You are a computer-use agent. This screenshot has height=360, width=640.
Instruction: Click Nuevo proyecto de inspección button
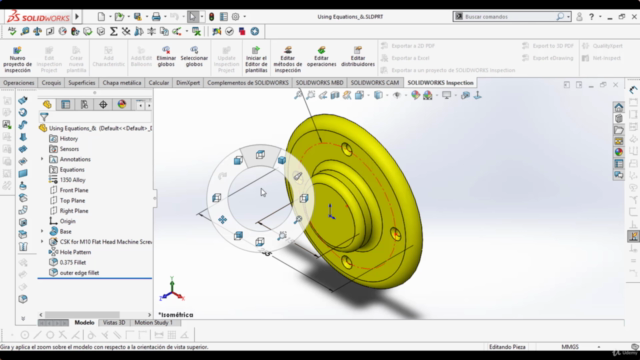tap(17, 59)
